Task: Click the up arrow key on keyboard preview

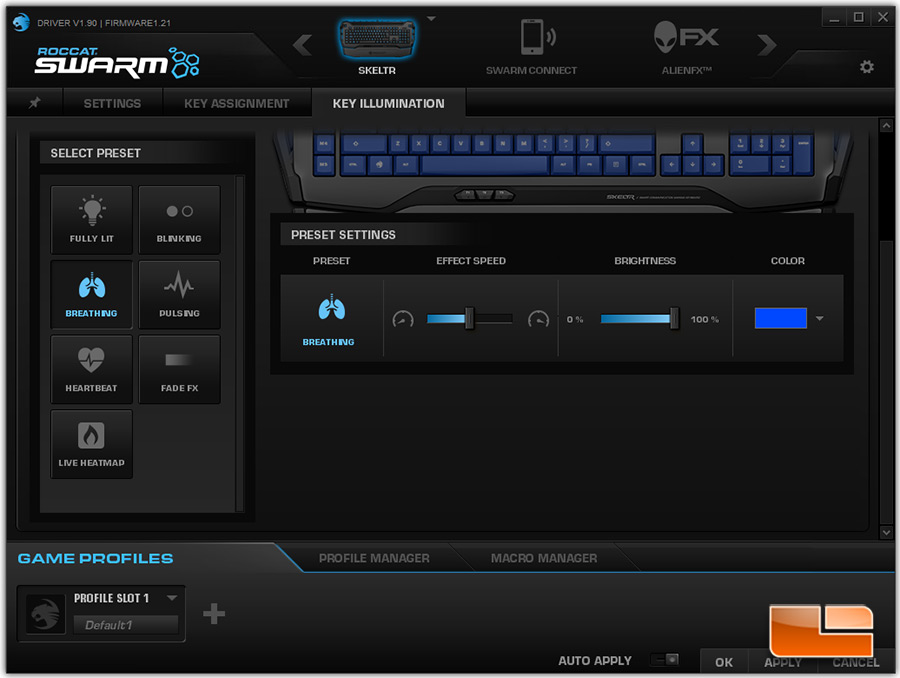Action: pyautogui.click(x=692, y=143)
